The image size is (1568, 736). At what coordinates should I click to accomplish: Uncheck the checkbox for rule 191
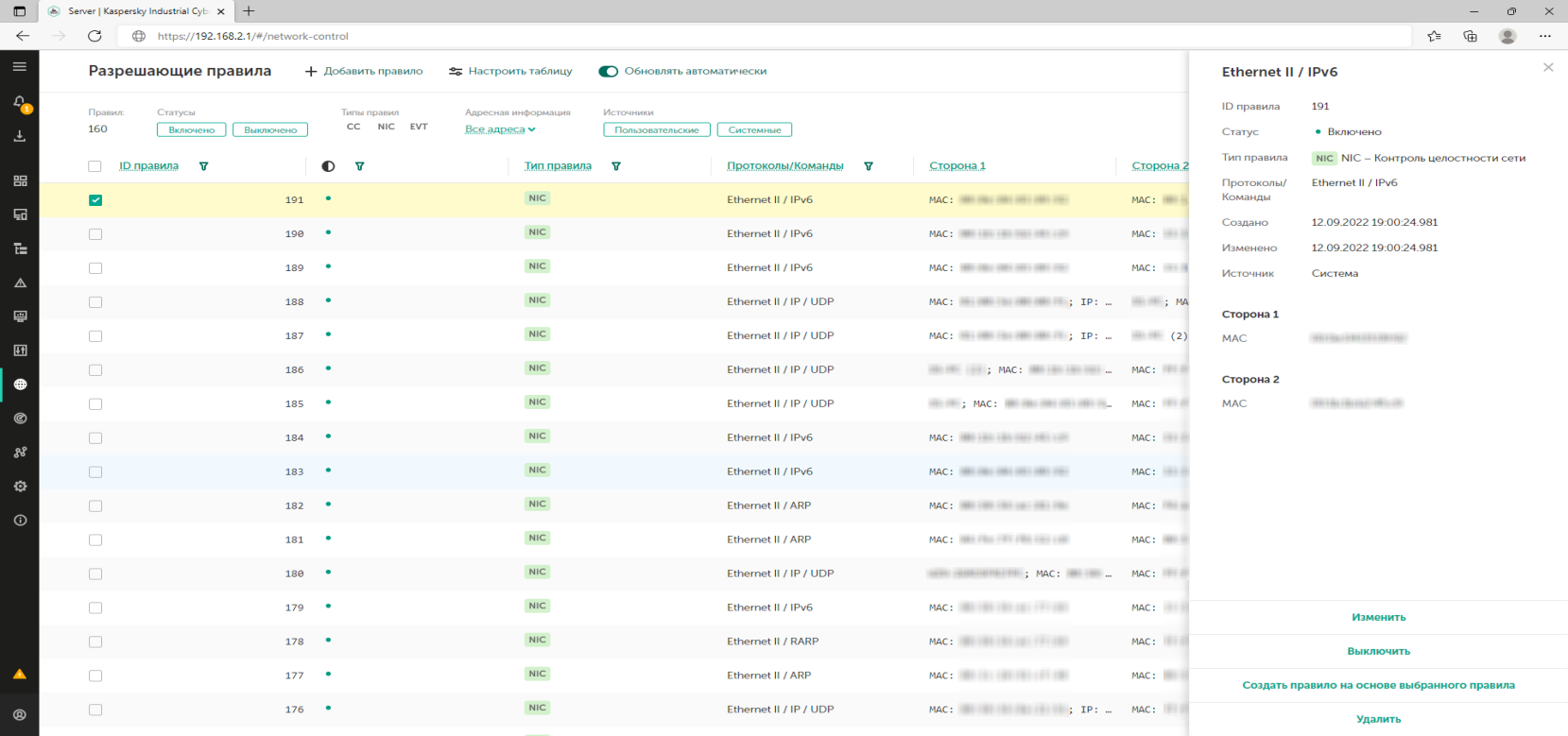click(x=95, y=200)
